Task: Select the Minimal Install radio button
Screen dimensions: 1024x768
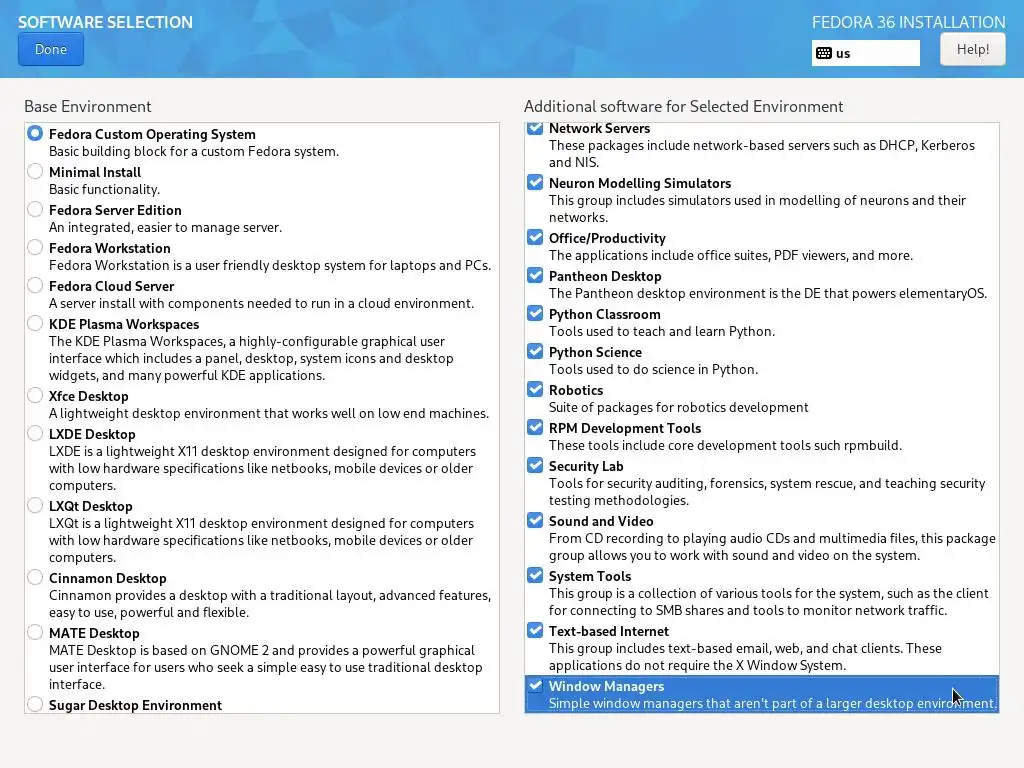Action: coord(35,171)
